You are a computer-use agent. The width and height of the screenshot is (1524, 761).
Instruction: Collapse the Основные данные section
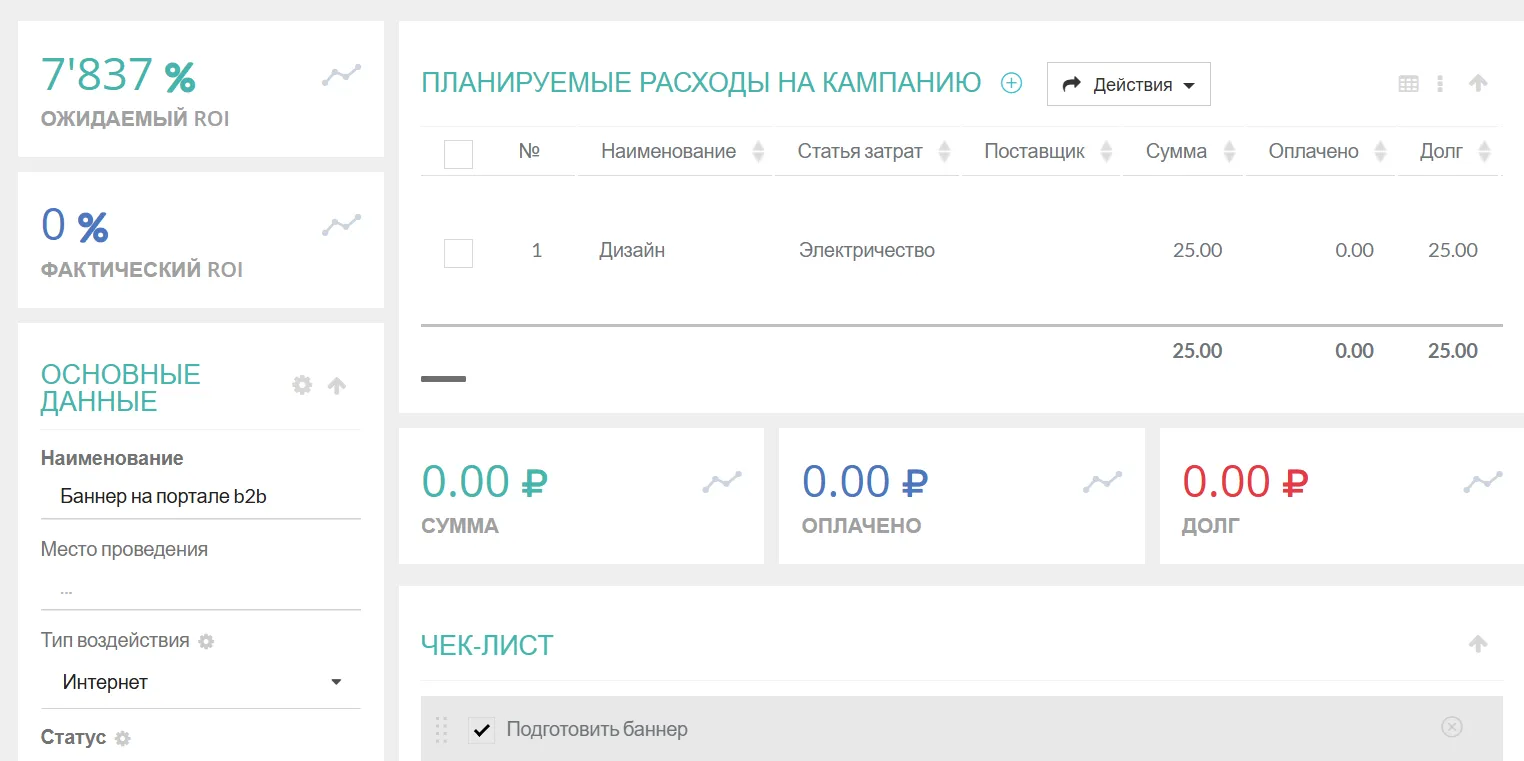337,385
